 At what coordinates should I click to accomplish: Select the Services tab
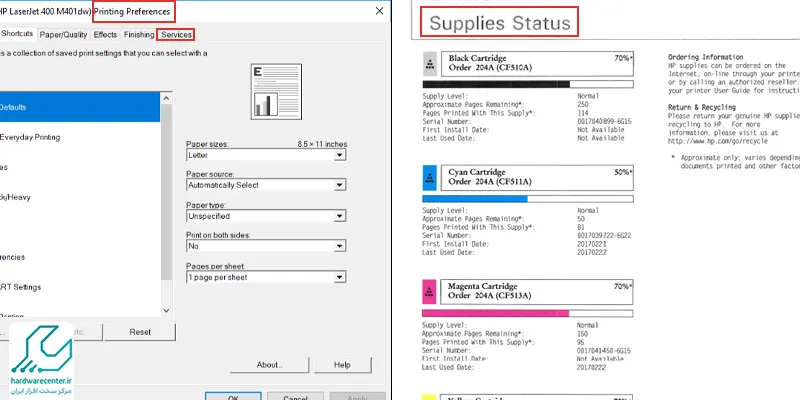tap(176, 35)
